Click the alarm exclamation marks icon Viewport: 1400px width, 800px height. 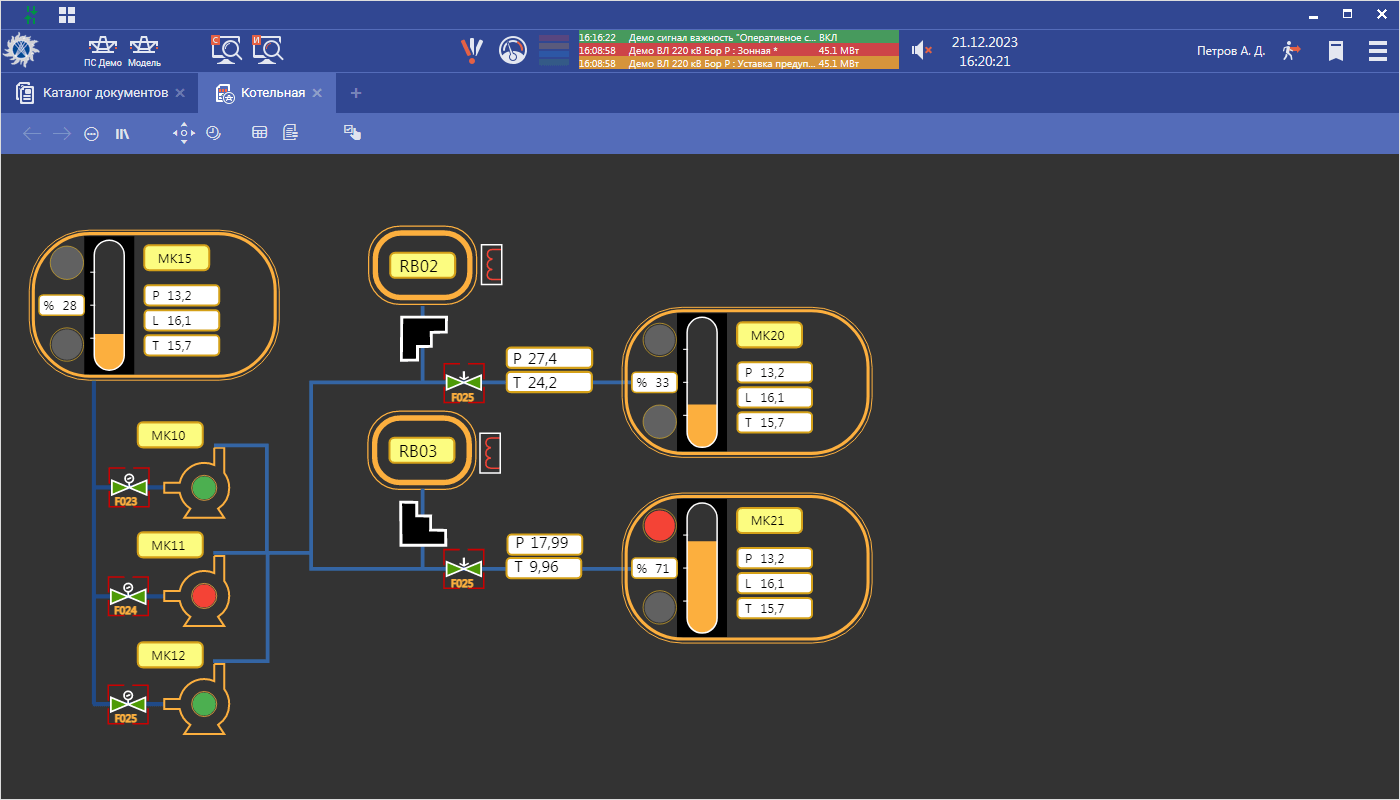coord(471,50)
